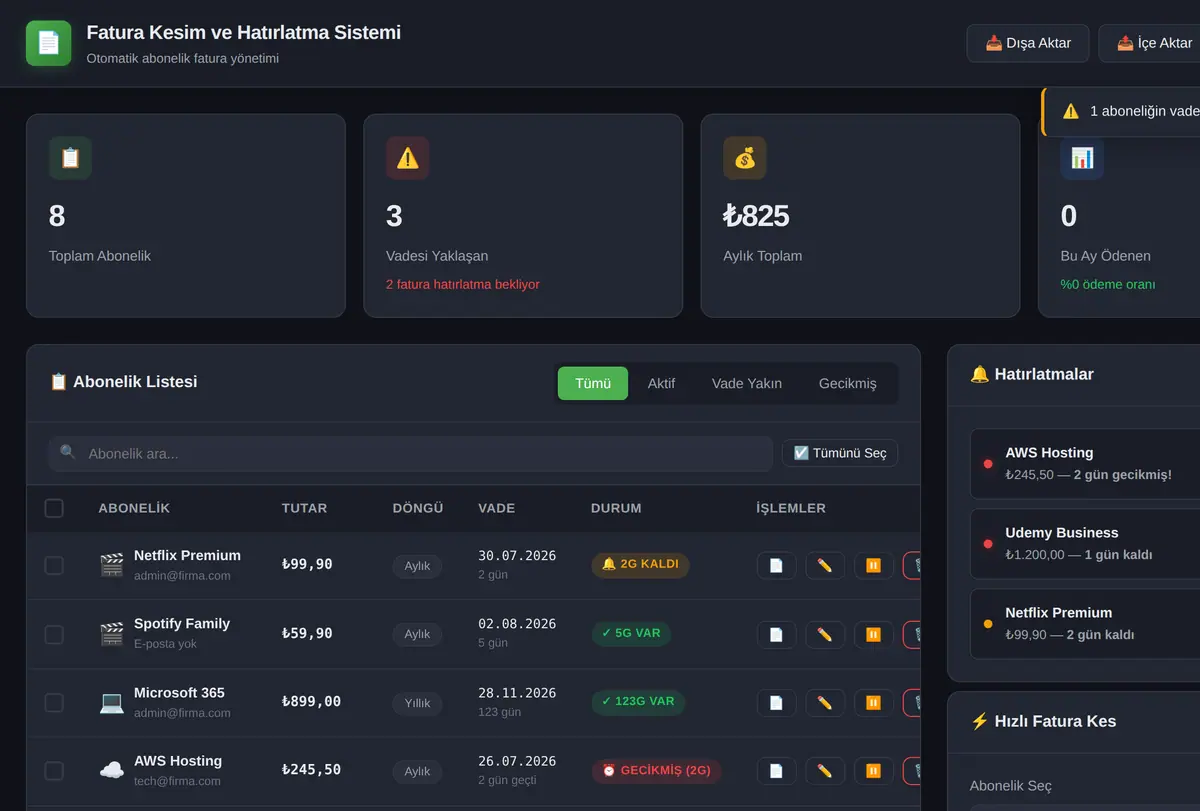Tick the Netflix Premium row checkbox
Image resolution: width=1200 pixels, height=811 pixels.
pos(54,566)
